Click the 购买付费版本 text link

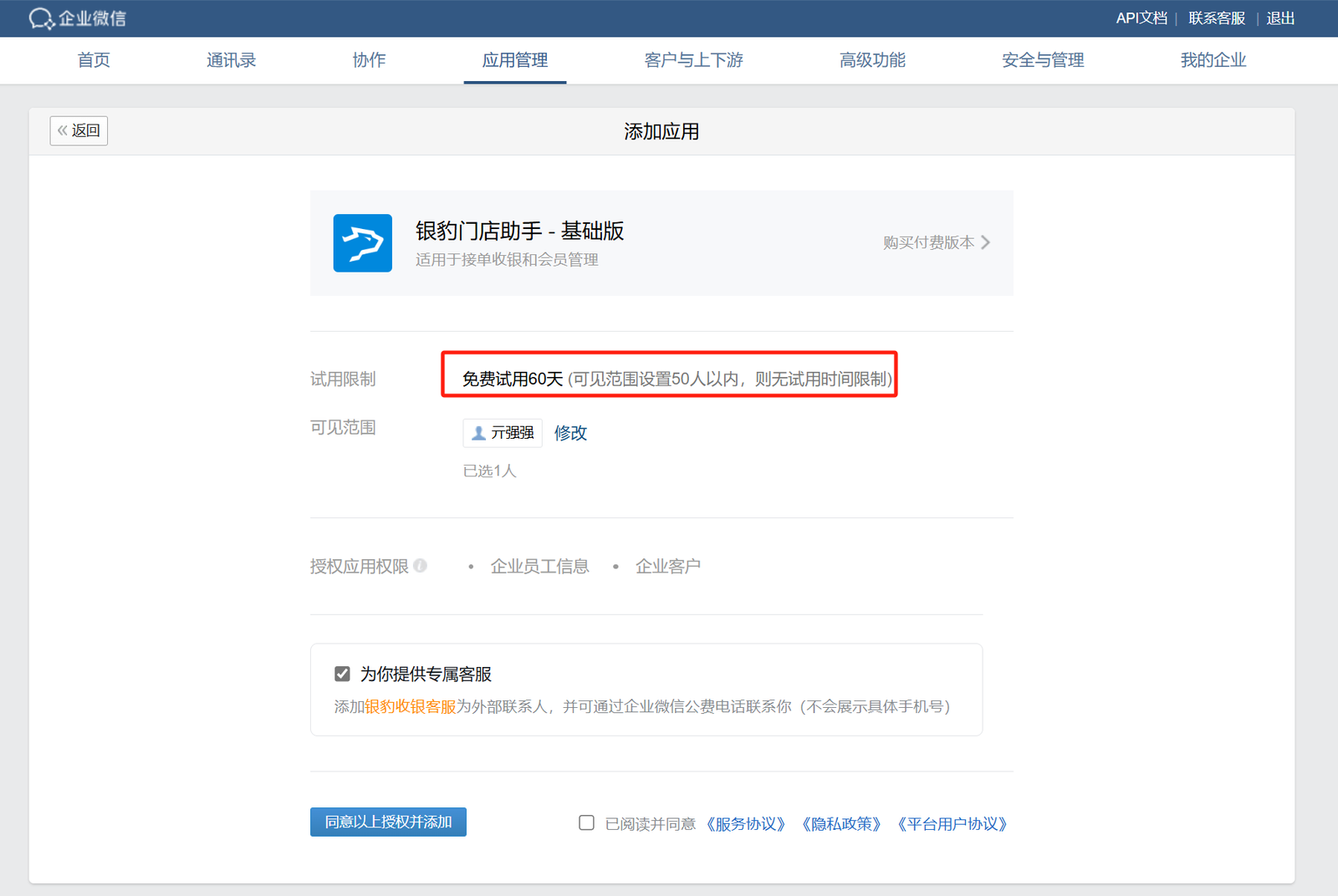(928, 242)
